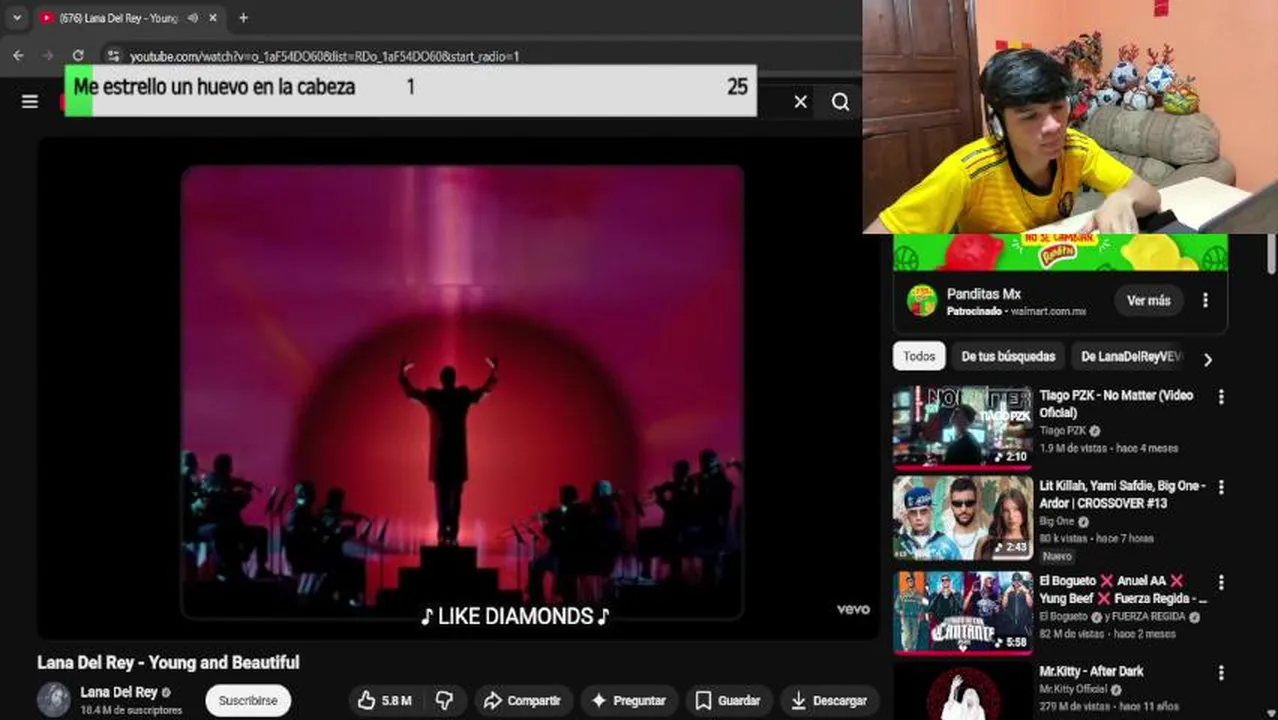Download the video with Descargar
1278x720 pixels.
tap(829, 701)
